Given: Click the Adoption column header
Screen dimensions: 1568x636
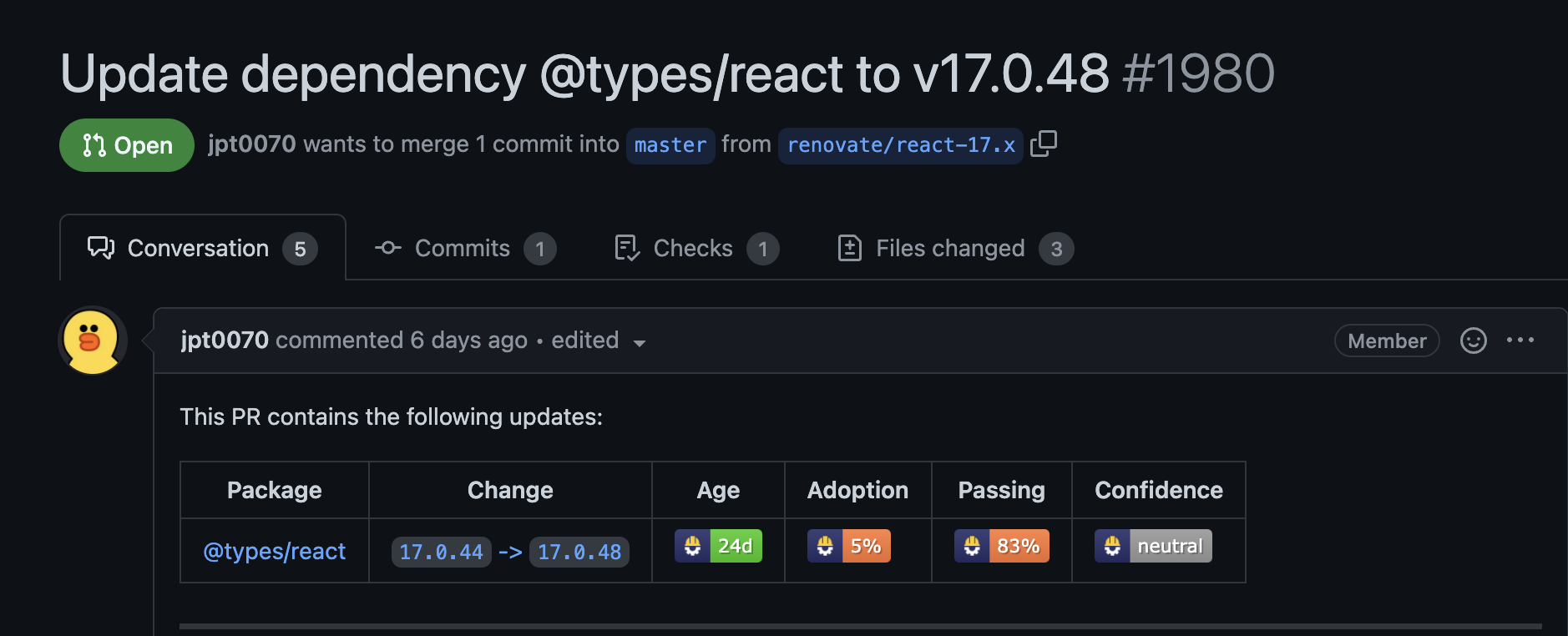Looking at the screenshot, I should coord(857,490).
